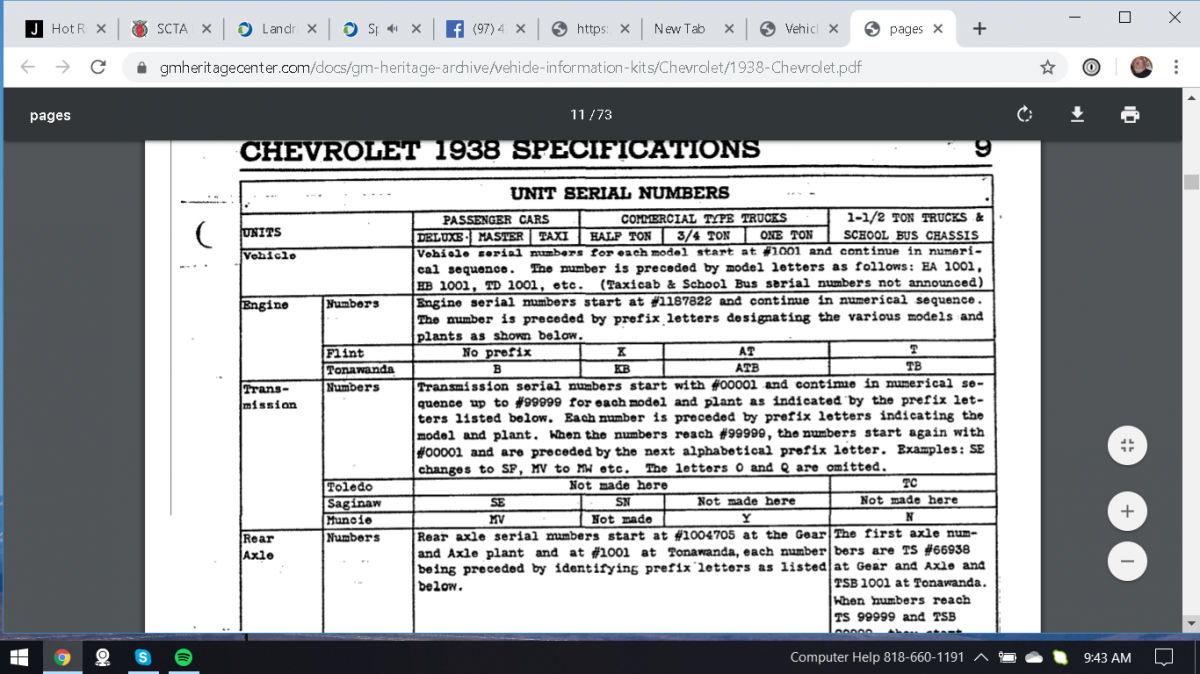Click the "pages" document title
1200x674 pixels.
[50, 115]
